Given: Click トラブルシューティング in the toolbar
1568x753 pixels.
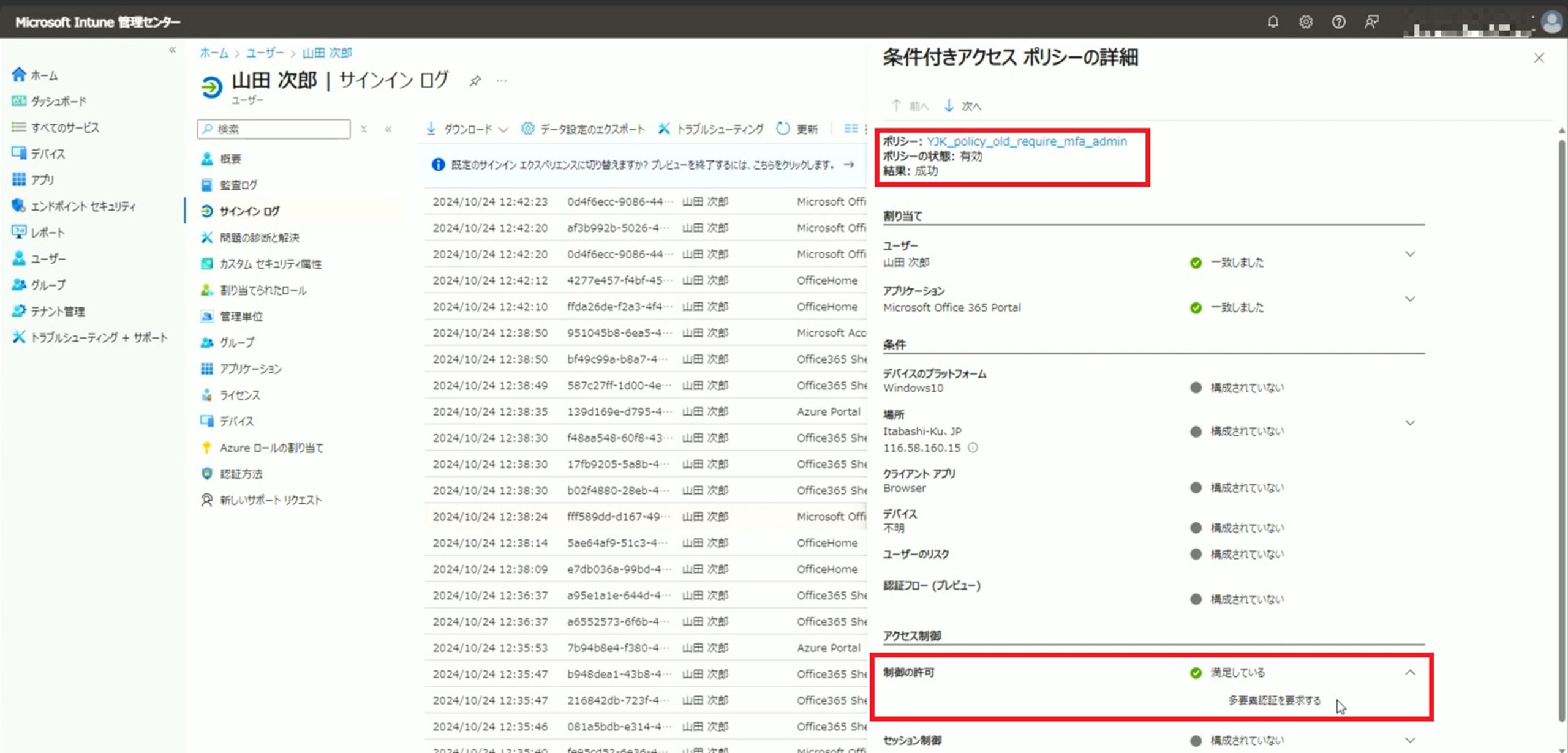Looking at the screenshot, I should coord(710,129).
